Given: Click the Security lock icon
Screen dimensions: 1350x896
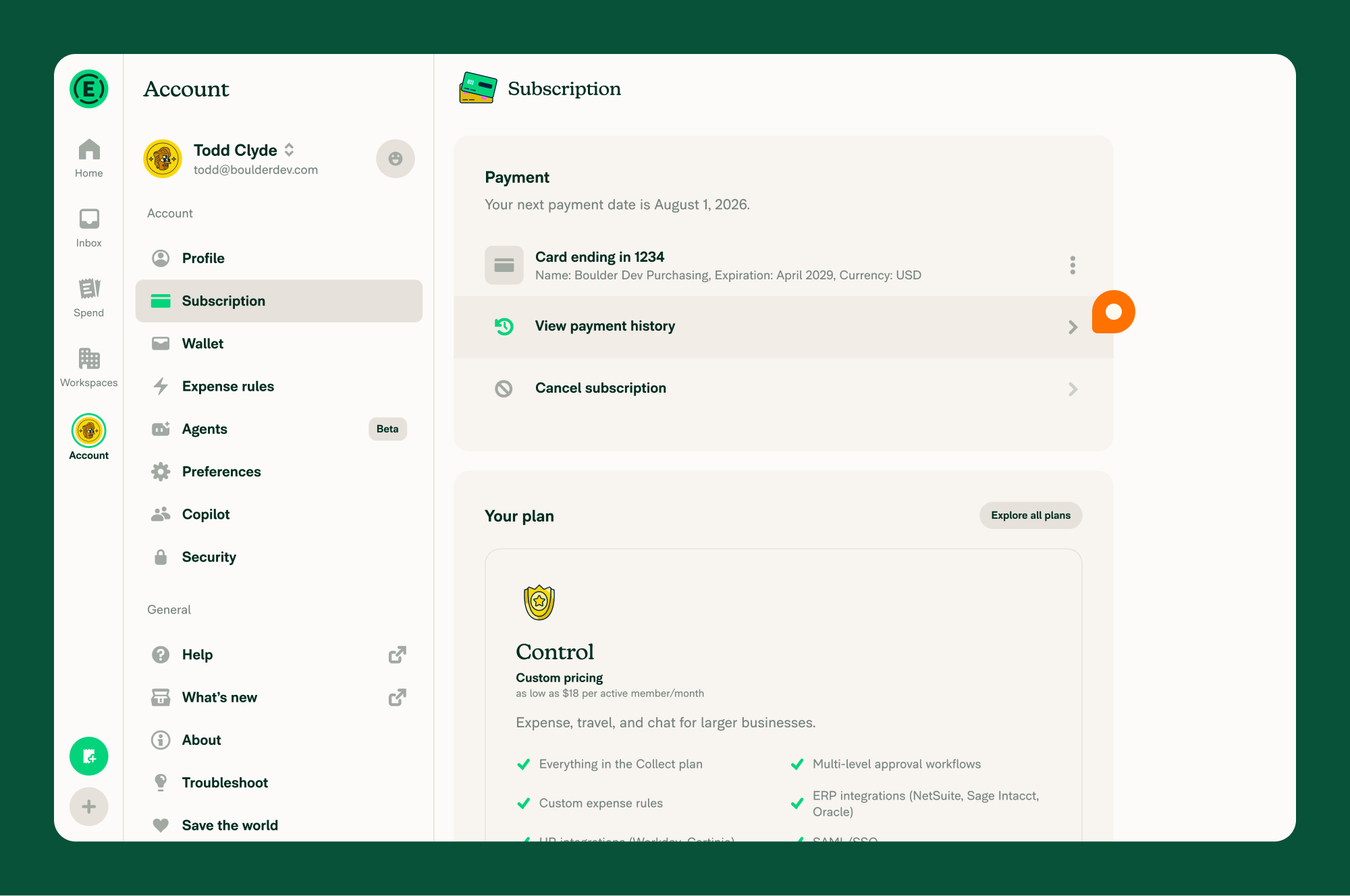Looking at the screenshot, I should click(161, 557).
